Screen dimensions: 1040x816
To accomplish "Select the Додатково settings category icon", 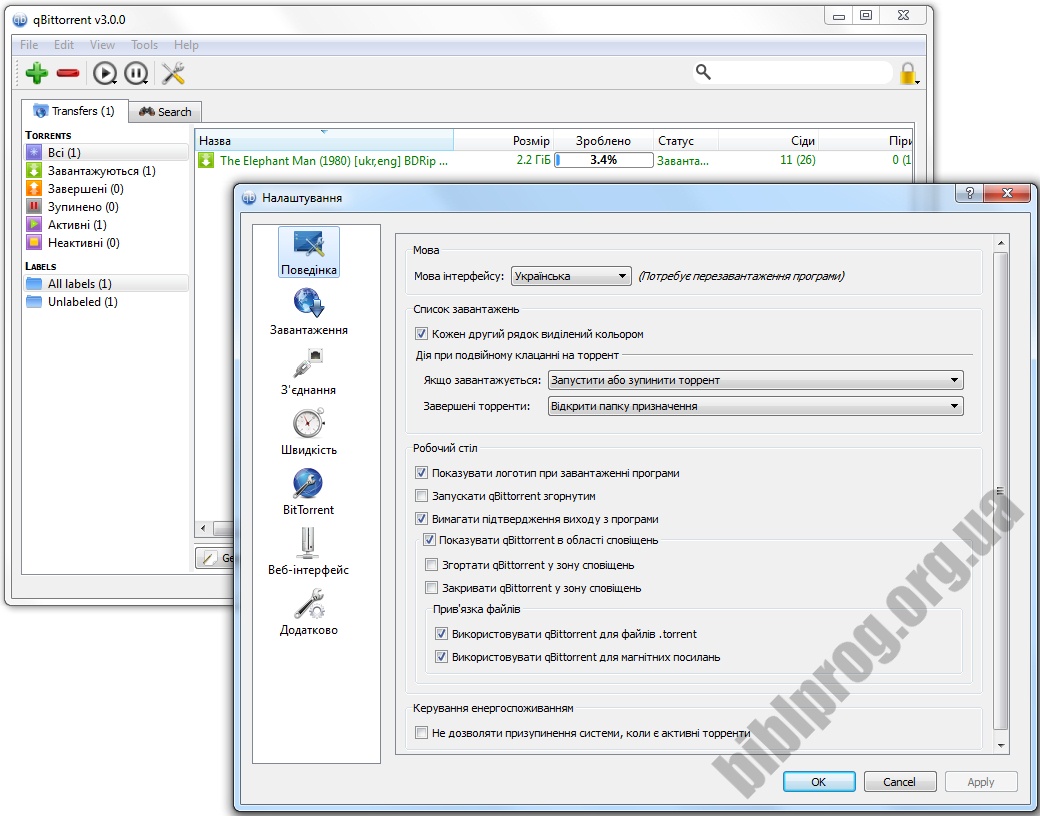I will coord(308,612).
